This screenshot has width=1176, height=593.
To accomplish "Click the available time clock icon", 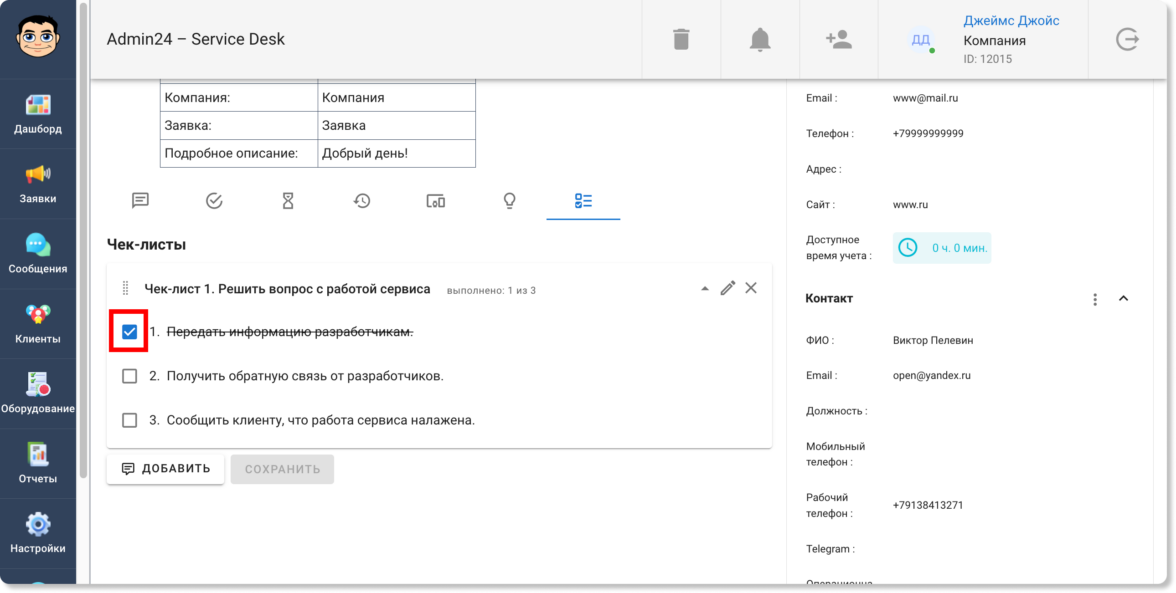I will point(907,247).
